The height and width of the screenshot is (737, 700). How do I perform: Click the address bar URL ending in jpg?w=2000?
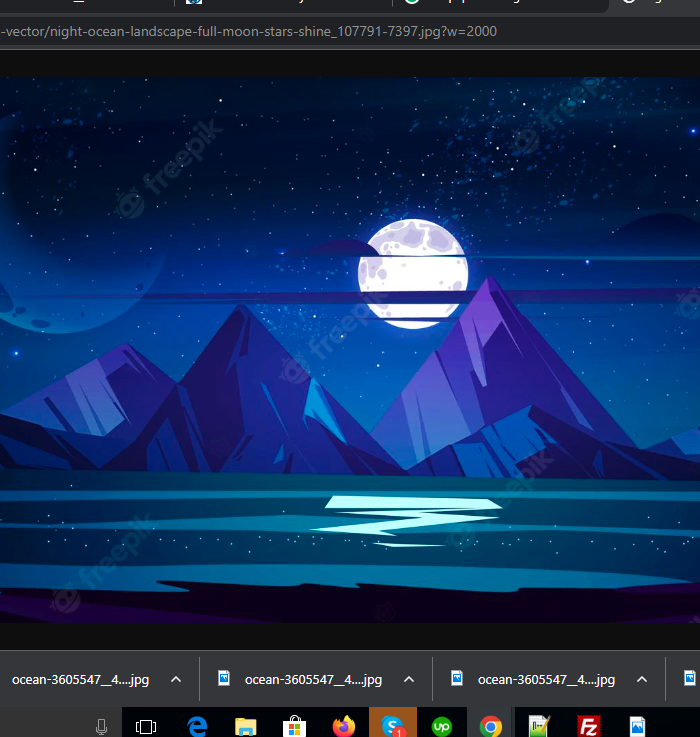point(249,31)
